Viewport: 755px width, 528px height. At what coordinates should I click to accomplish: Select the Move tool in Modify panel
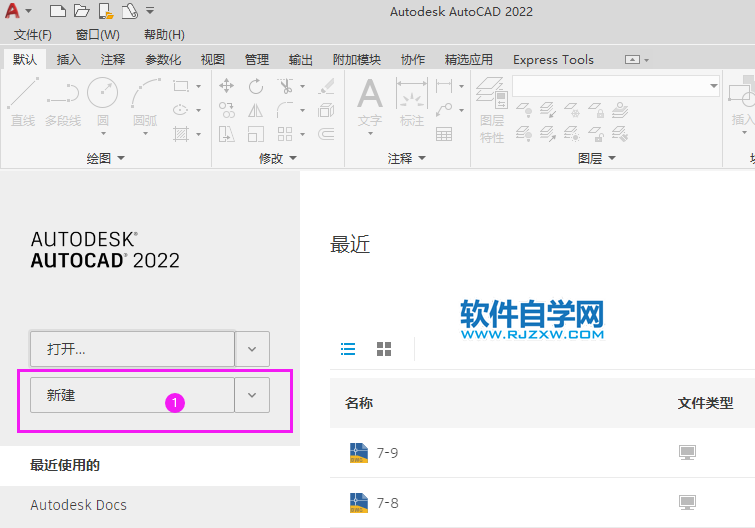[x=227, y=87]
